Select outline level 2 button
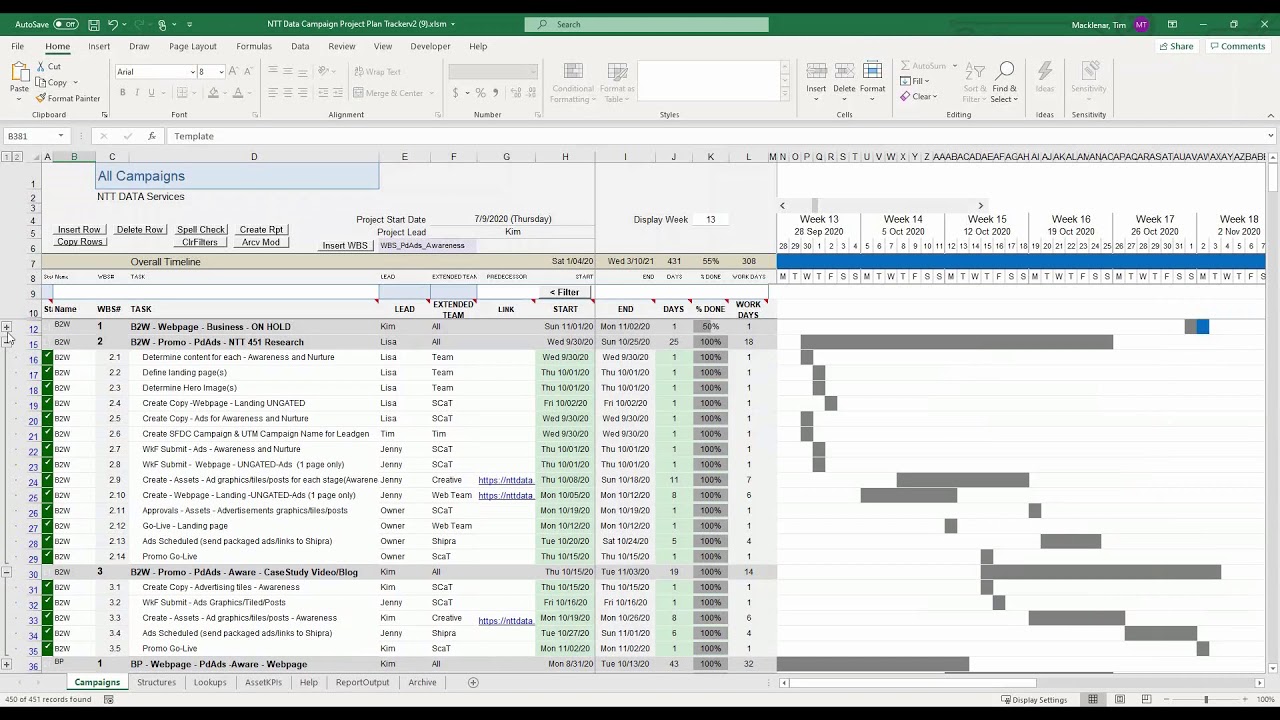 (17, 157)
